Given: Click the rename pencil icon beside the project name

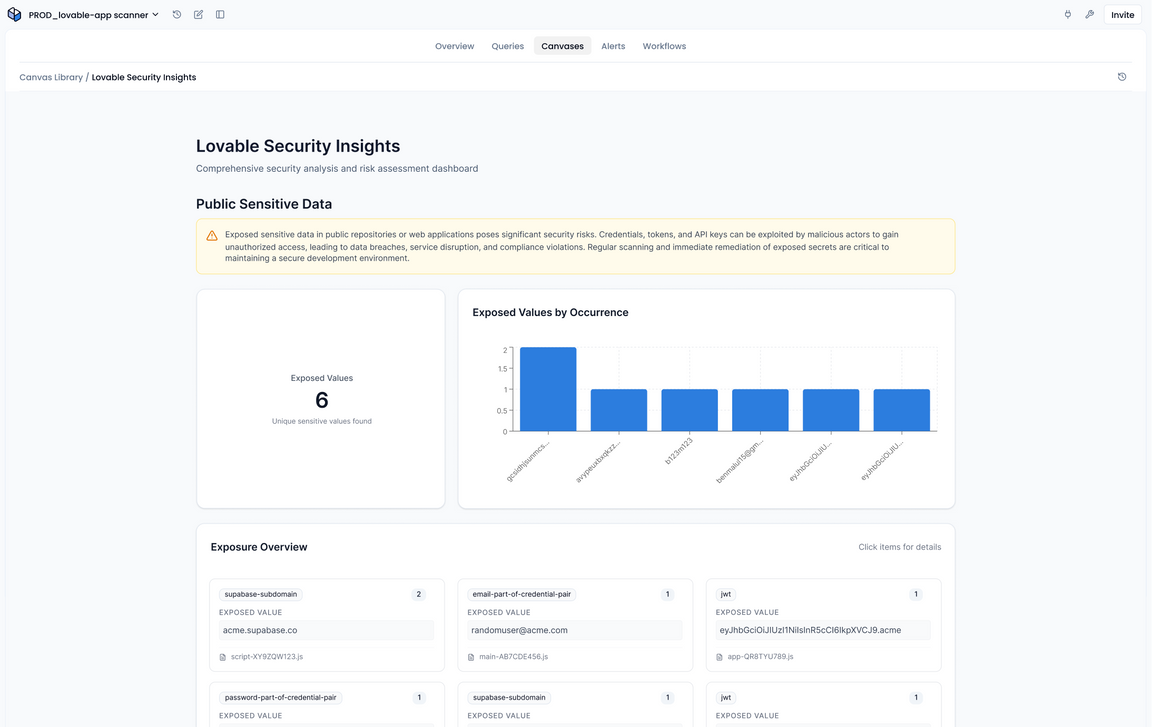Looking at the screenshot, I should [198, 14].
